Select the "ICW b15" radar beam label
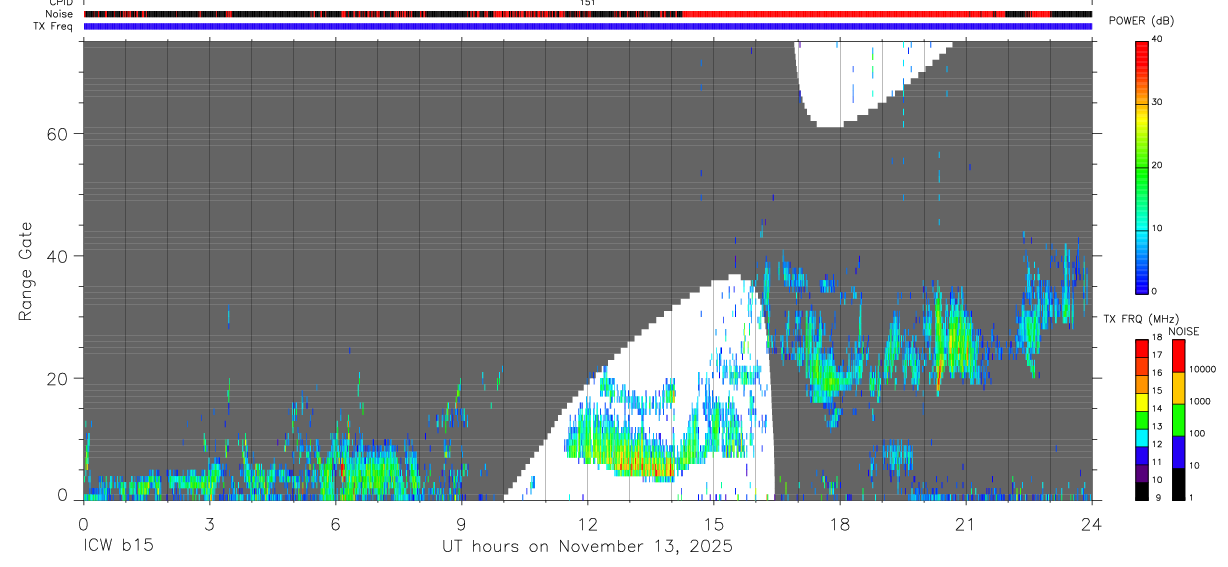The width and height of the screenshot is (1228, 567). click(x=118, y=546)
